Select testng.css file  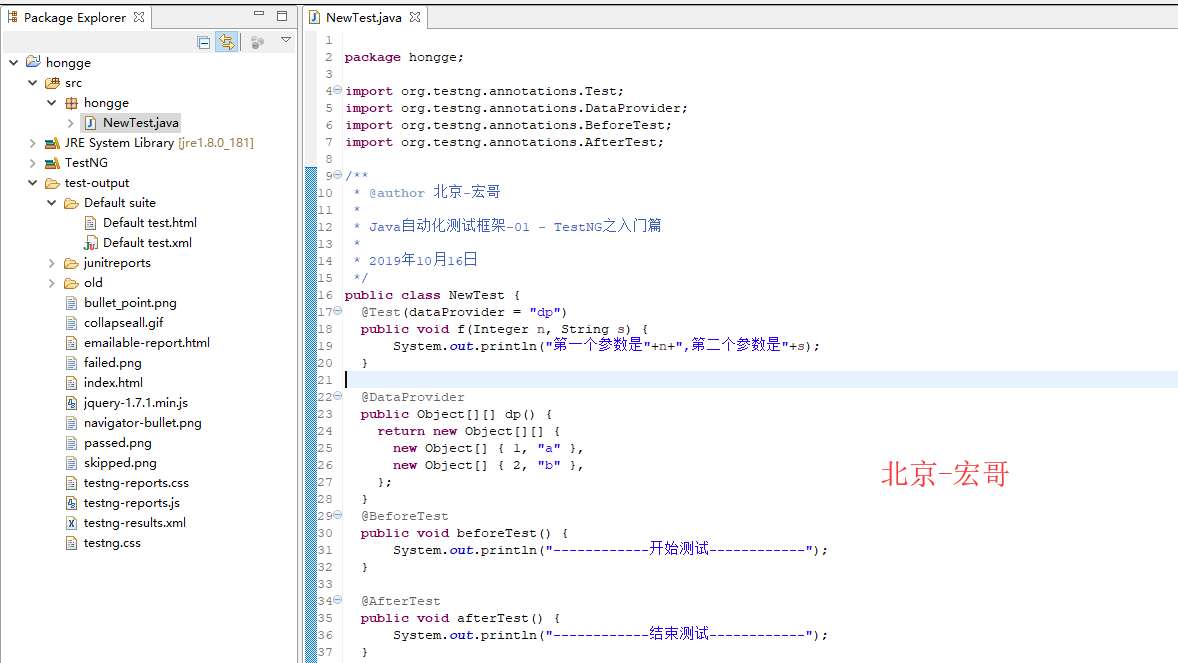coord(112,543)
